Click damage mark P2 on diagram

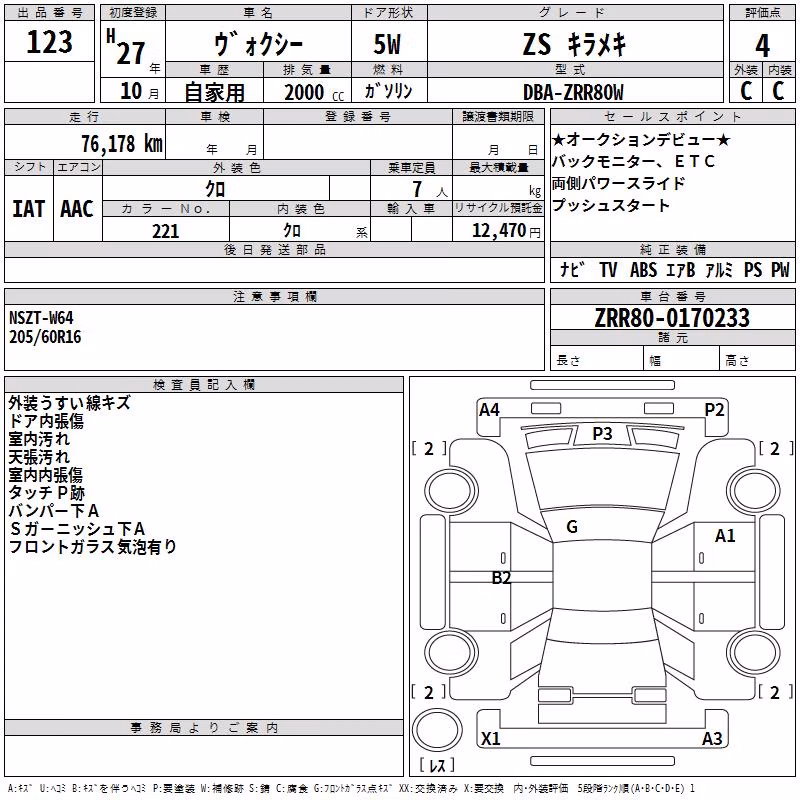point(714,410)
